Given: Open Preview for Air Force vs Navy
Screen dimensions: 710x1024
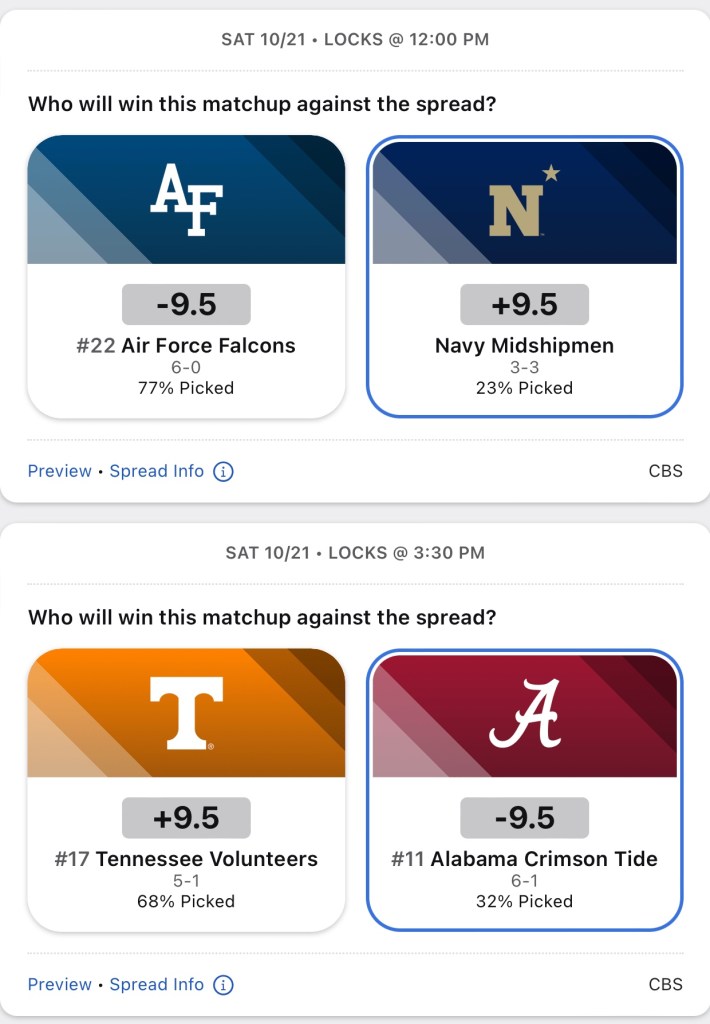Looking at the screenshot, I should pyautogui.click(x=59, y=471).
